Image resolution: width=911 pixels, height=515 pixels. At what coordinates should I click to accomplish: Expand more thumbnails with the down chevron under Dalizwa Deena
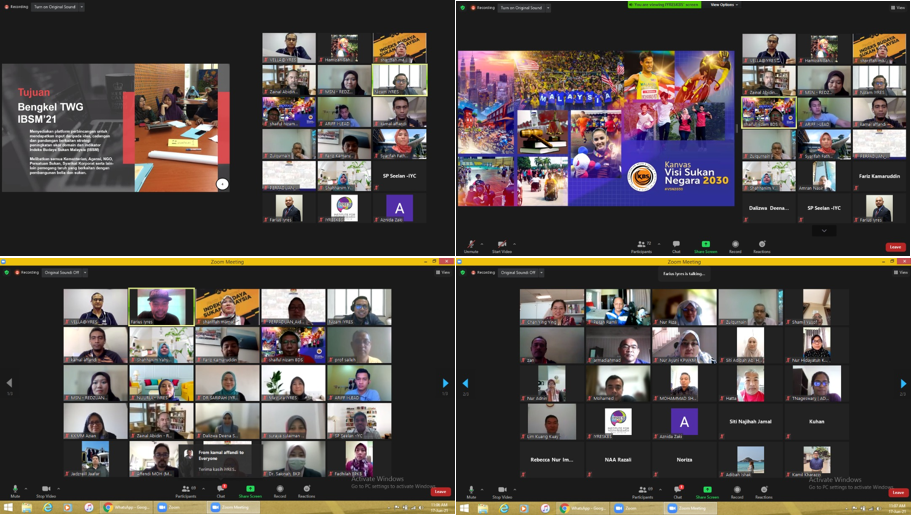pyautogui.click(x=824, y=230)
